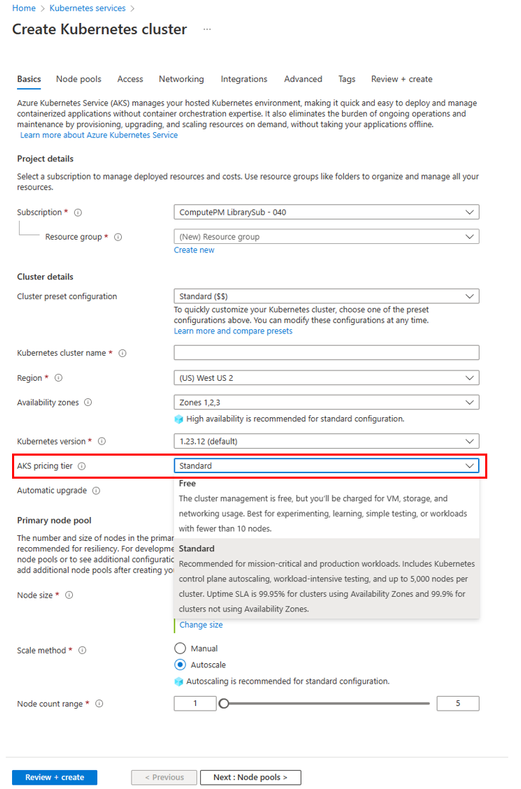Expand Cluster preset configuration dropdown

coord(326,296)
